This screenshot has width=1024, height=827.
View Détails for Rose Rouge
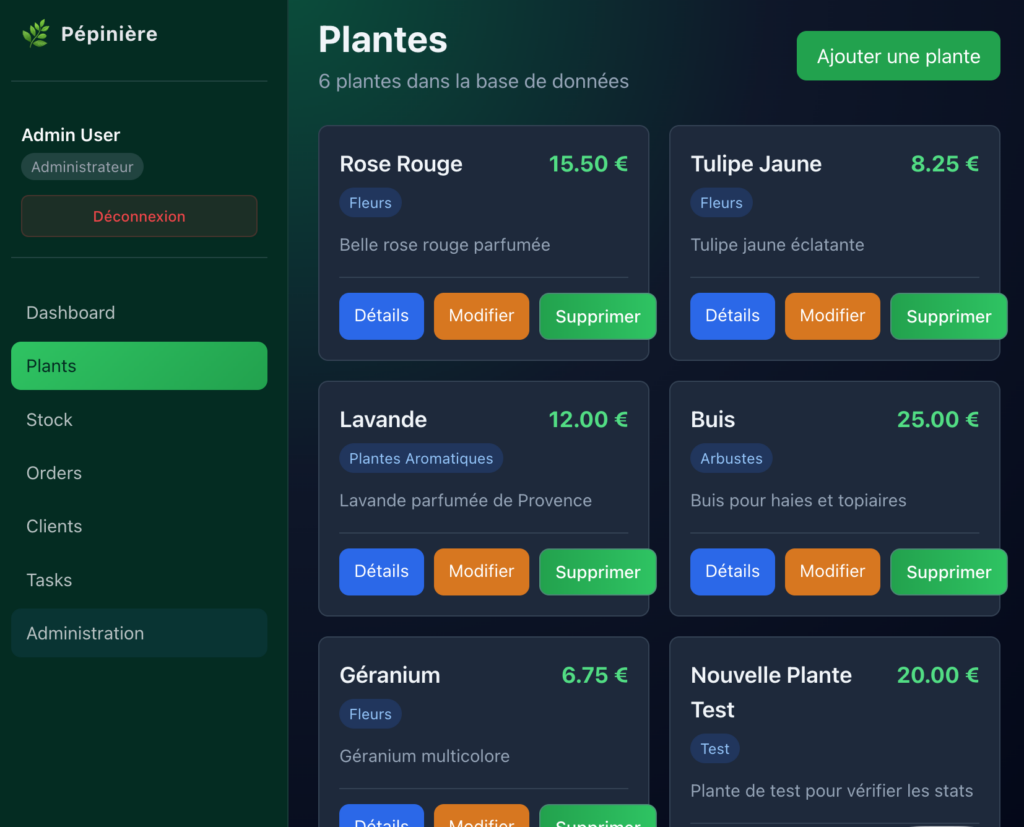tap(381, 316)
